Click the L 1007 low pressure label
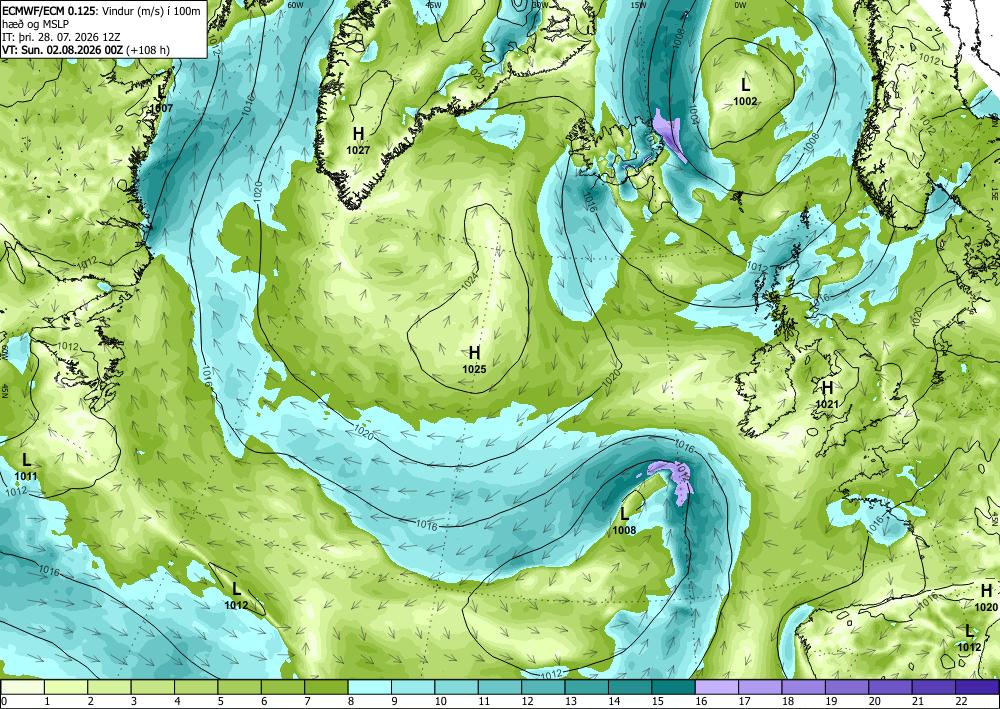1000x709 pixels. 161,99
